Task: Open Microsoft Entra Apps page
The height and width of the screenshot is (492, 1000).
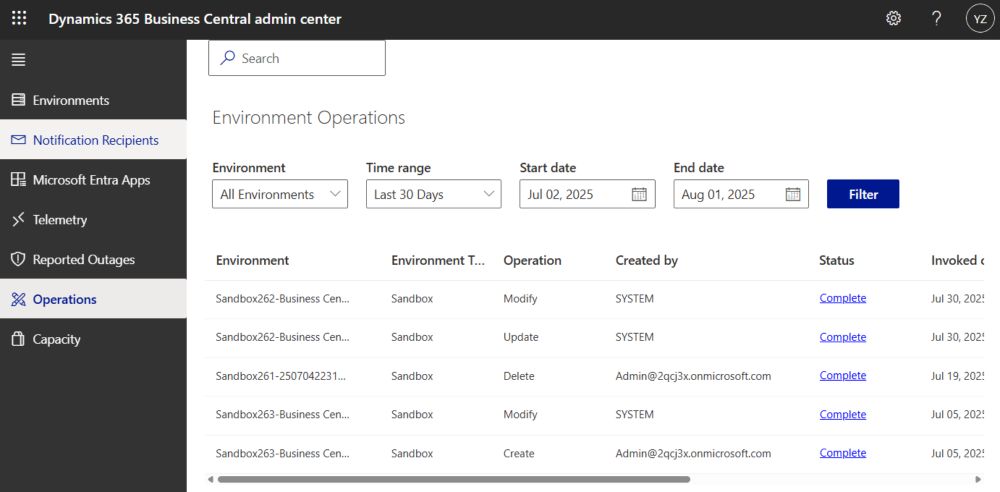Action: [93, 180]
